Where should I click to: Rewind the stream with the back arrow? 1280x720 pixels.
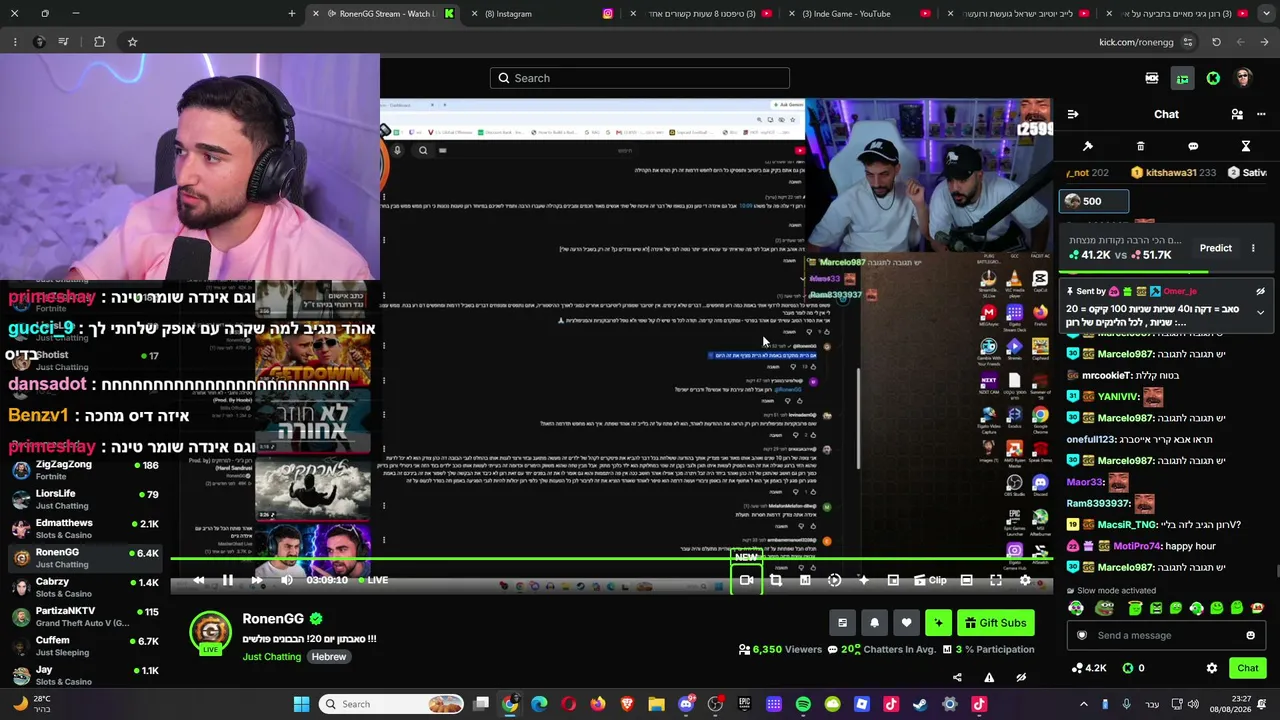point(198,580)
